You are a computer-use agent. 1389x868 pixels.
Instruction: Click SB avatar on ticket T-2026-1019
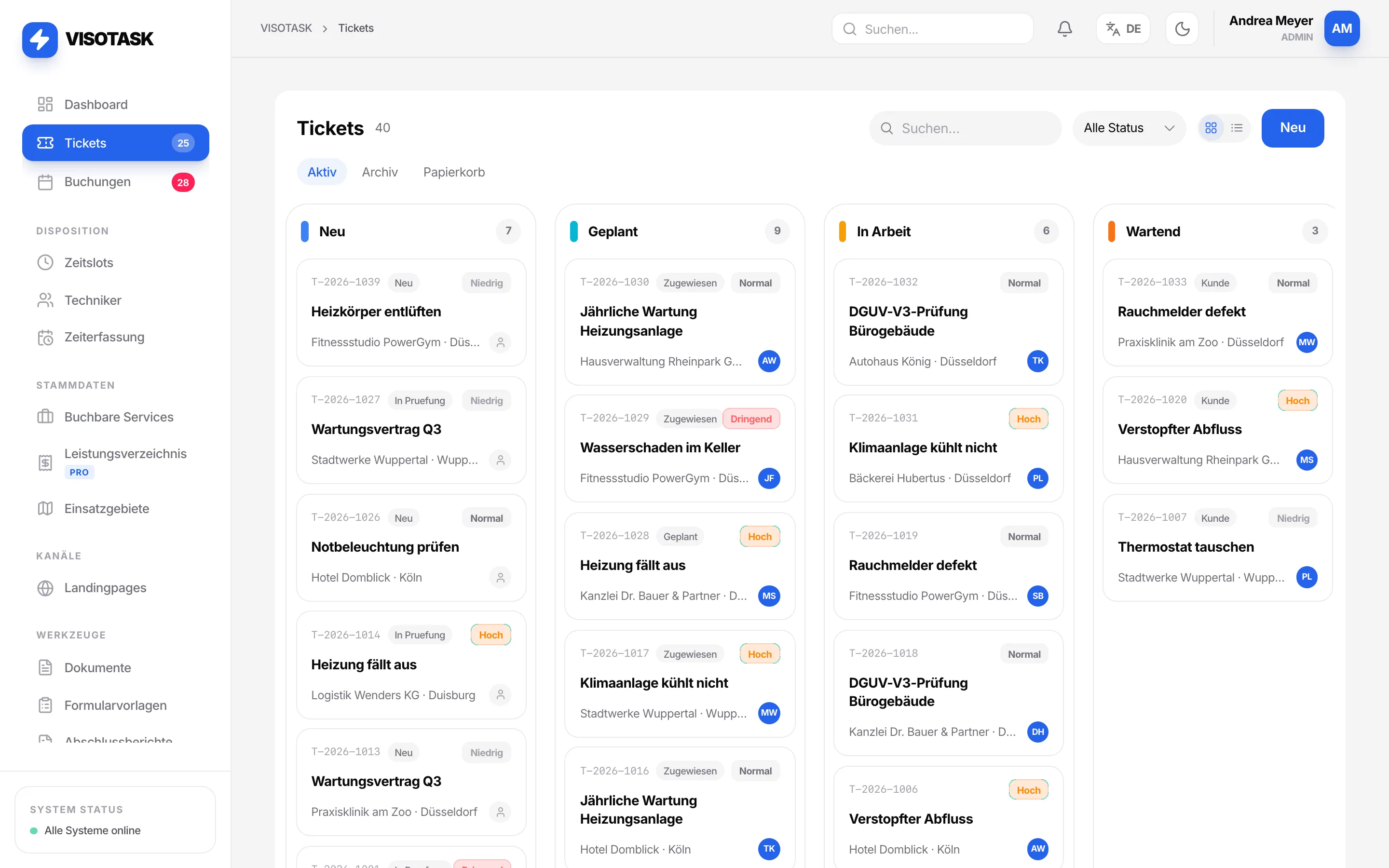[x=1038, y=596]
